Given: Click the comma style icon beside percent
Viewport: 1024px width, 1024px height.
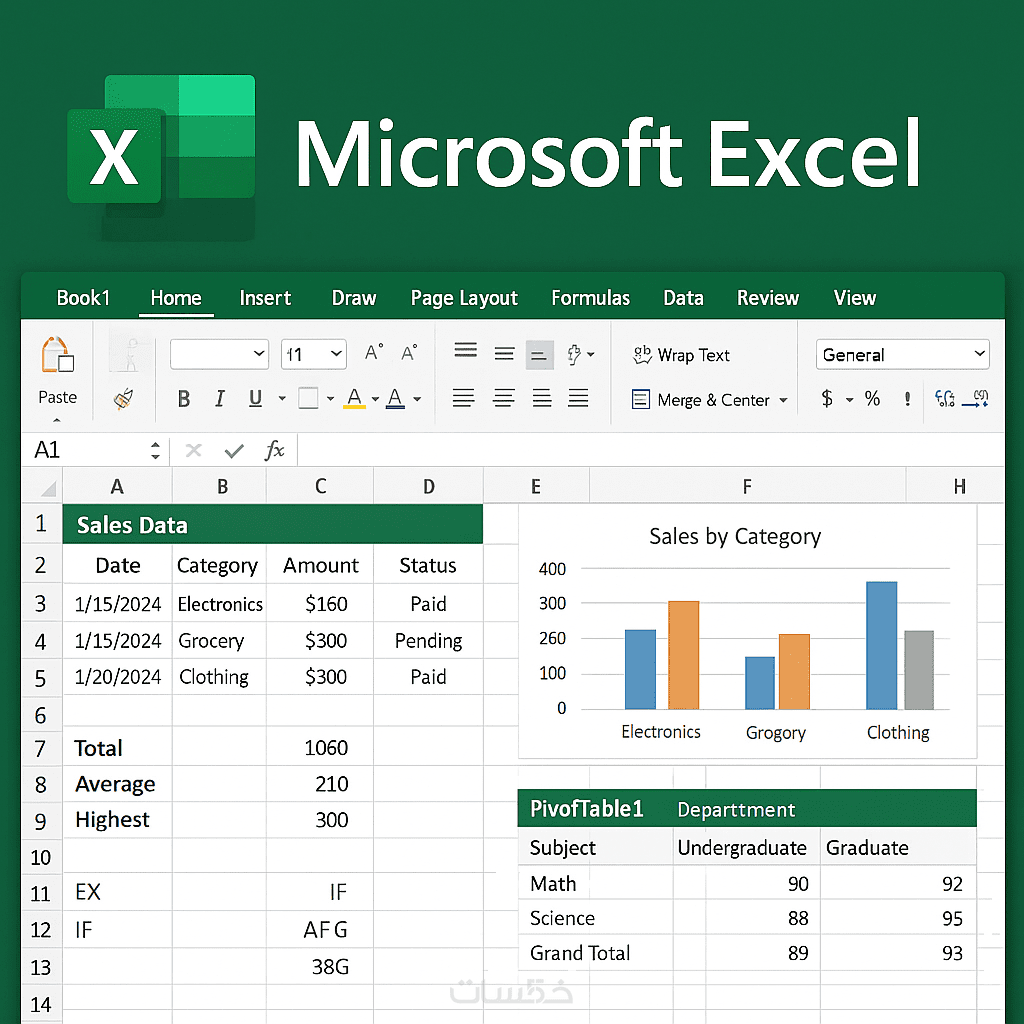Looking at the screenshot, I should (x=907, y=399).
